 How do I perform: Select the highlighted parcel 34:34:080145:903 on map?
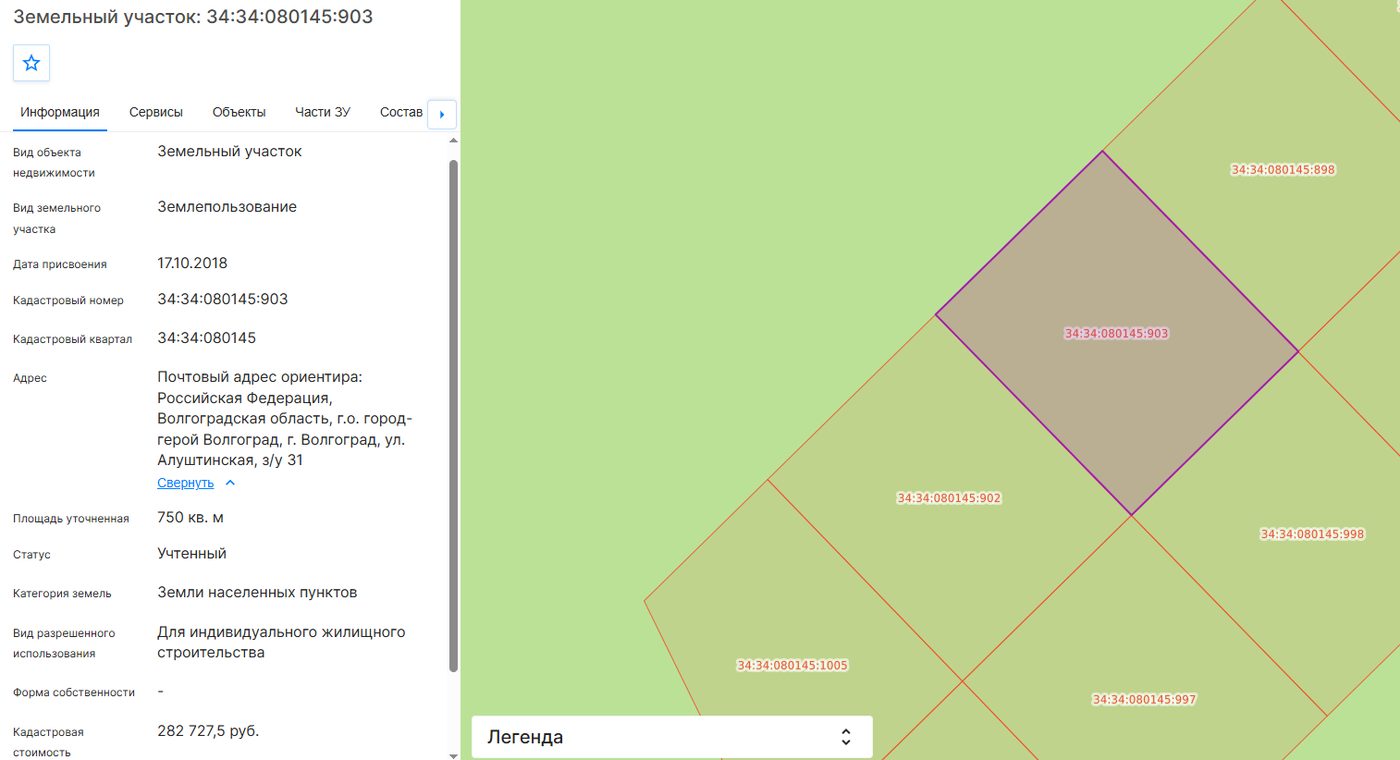(x=1116, y=334)
